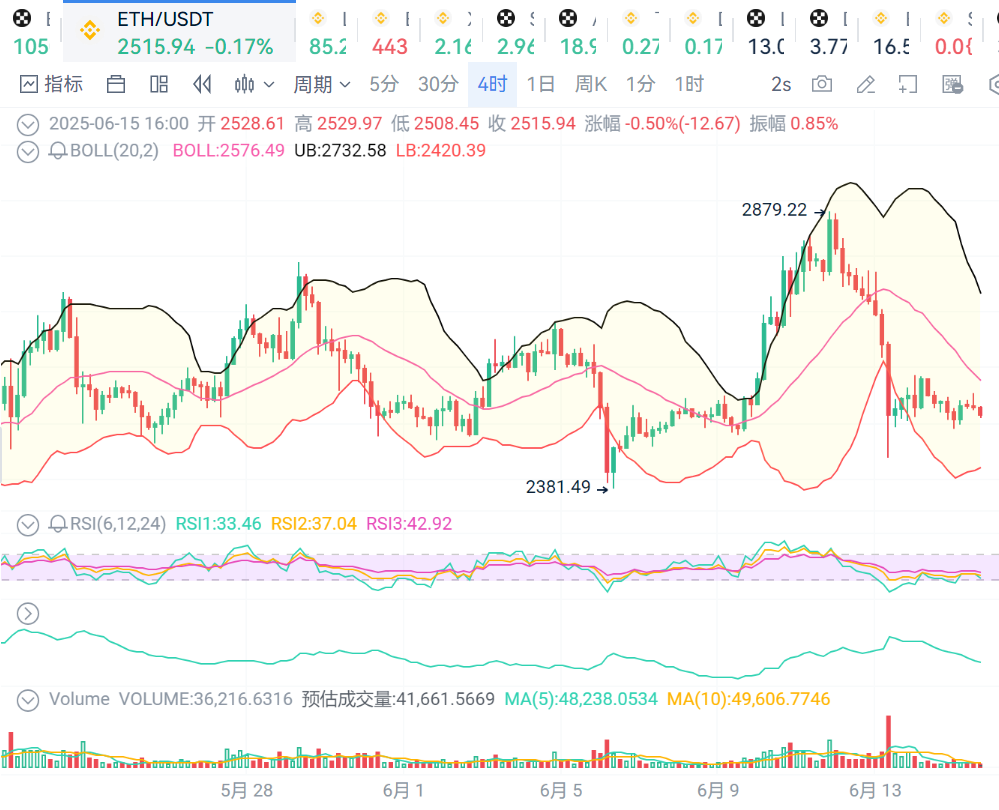Image resolution: width=999 pixels, height=810 pixels.
Task: Expand the collapsed indicator below RSI
Action: point(27,614)
